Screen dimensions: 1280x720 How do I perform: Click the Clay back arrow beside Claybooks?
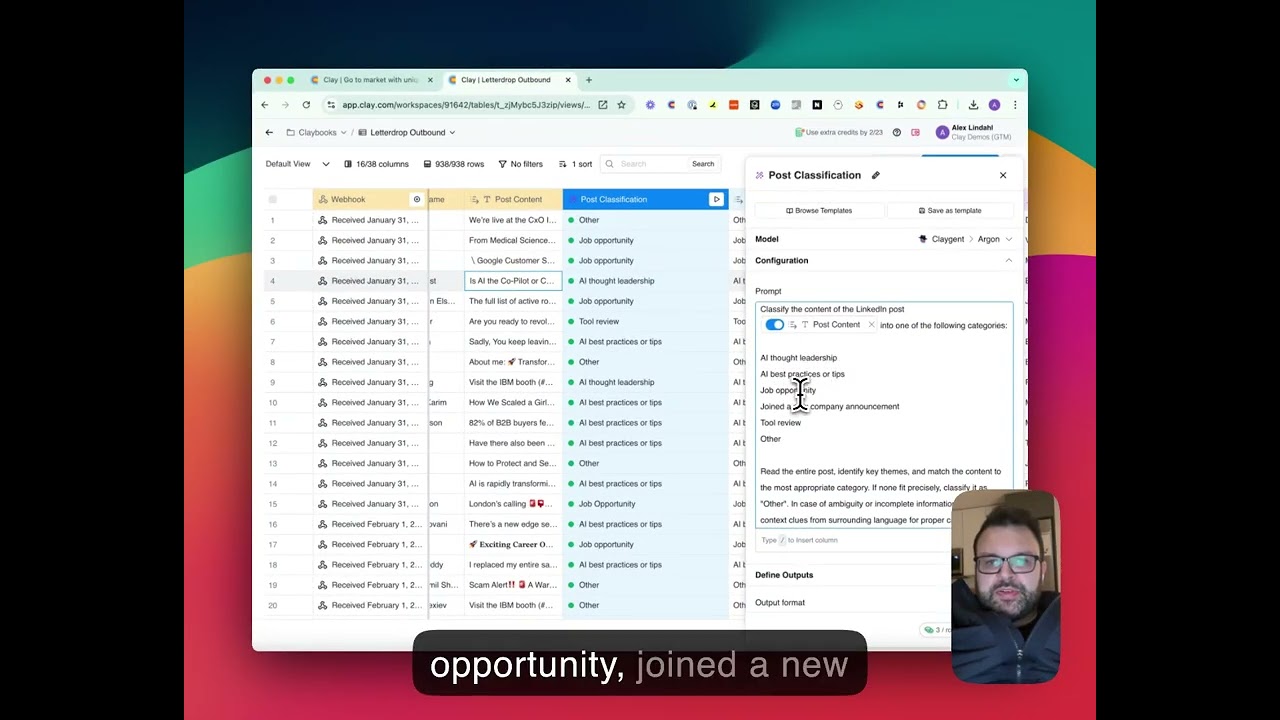(x=269, y=132)
